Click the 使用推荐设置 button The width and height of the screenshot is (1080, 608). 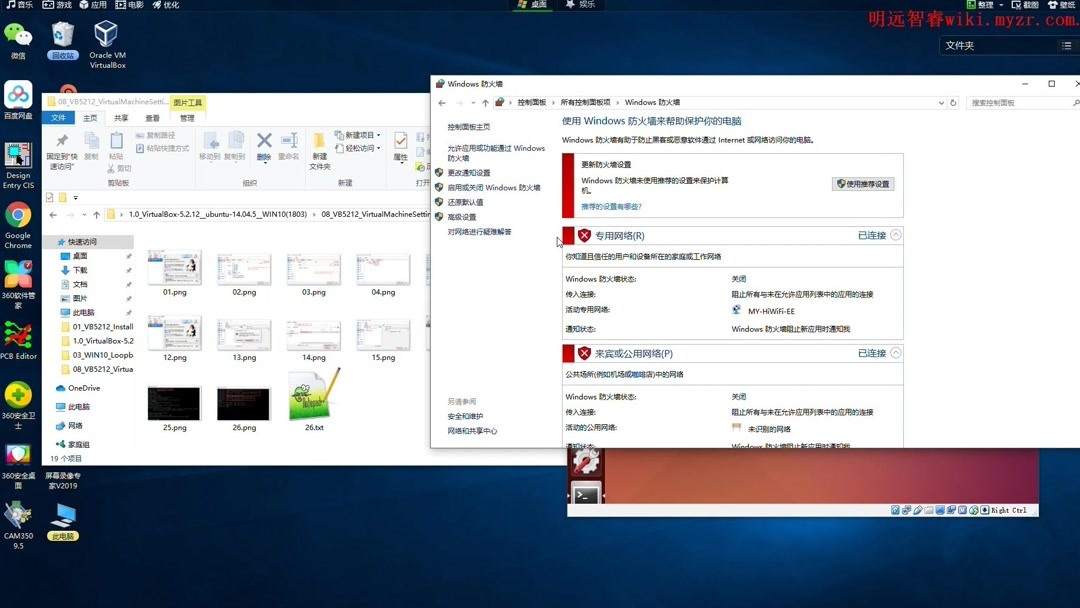864,183
